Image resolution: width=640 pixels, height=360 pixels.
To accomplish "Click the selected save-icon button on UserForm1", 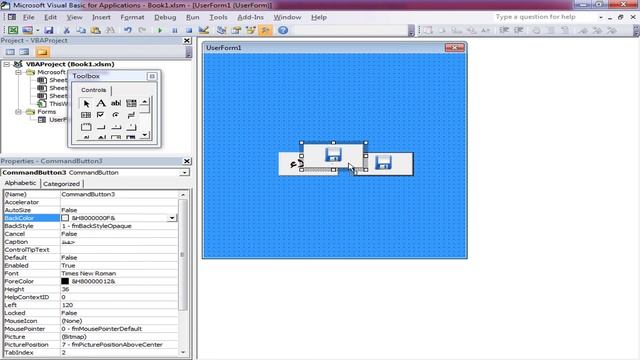I will click(x=333, y=156).
